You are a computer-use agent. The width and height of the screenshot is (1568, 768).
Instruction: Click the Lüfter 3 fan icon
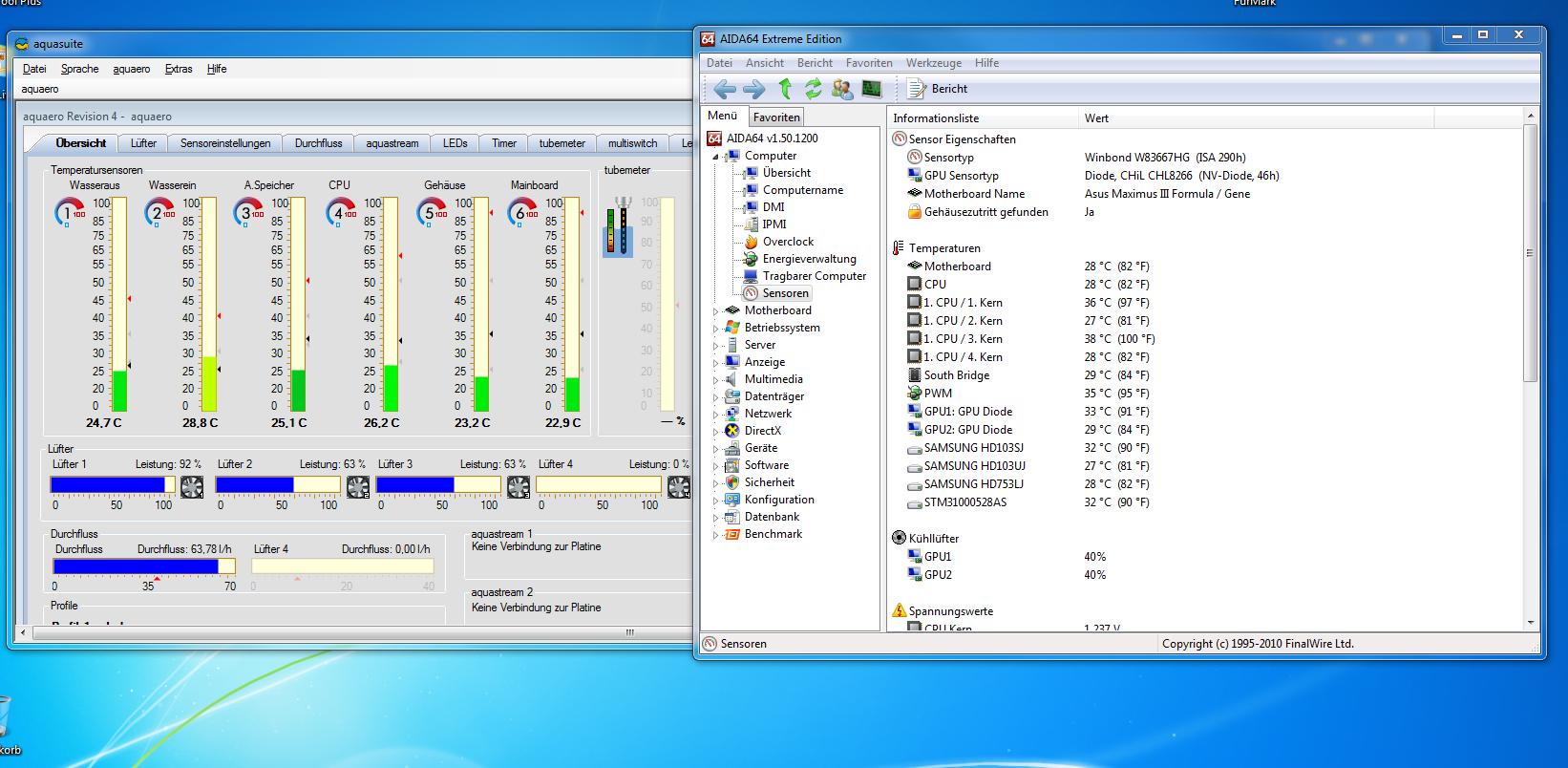(x=517, y=487)
